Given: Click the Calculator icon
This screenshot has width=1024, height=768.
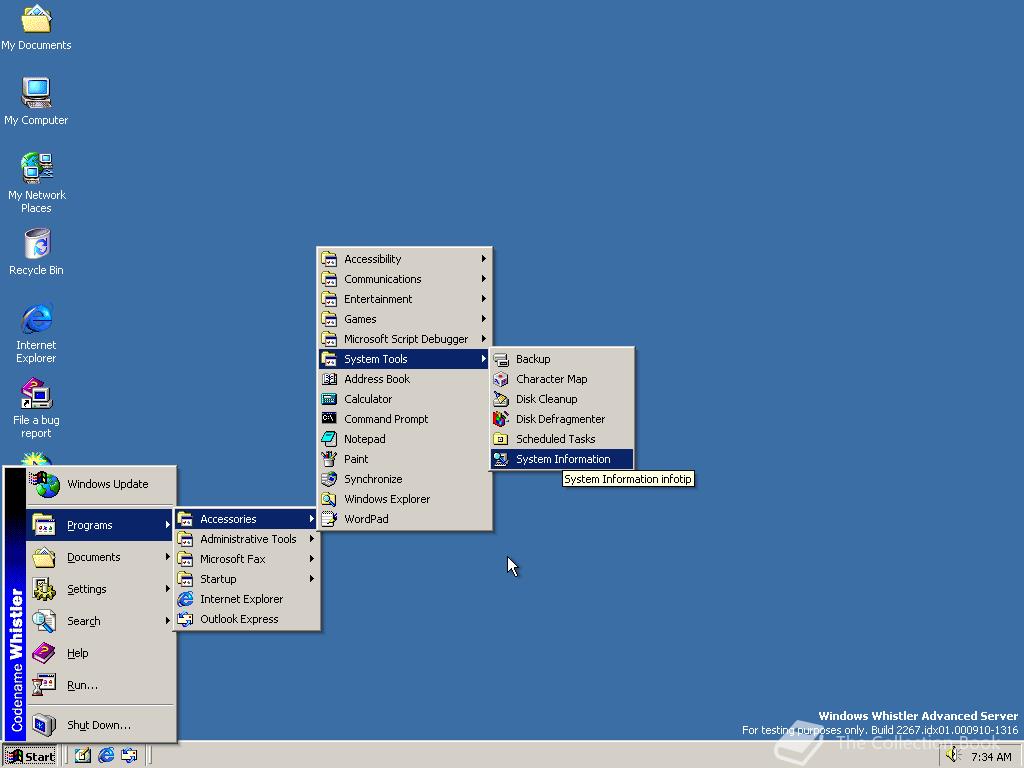Looking at the screenshot, I should point(329,399).
